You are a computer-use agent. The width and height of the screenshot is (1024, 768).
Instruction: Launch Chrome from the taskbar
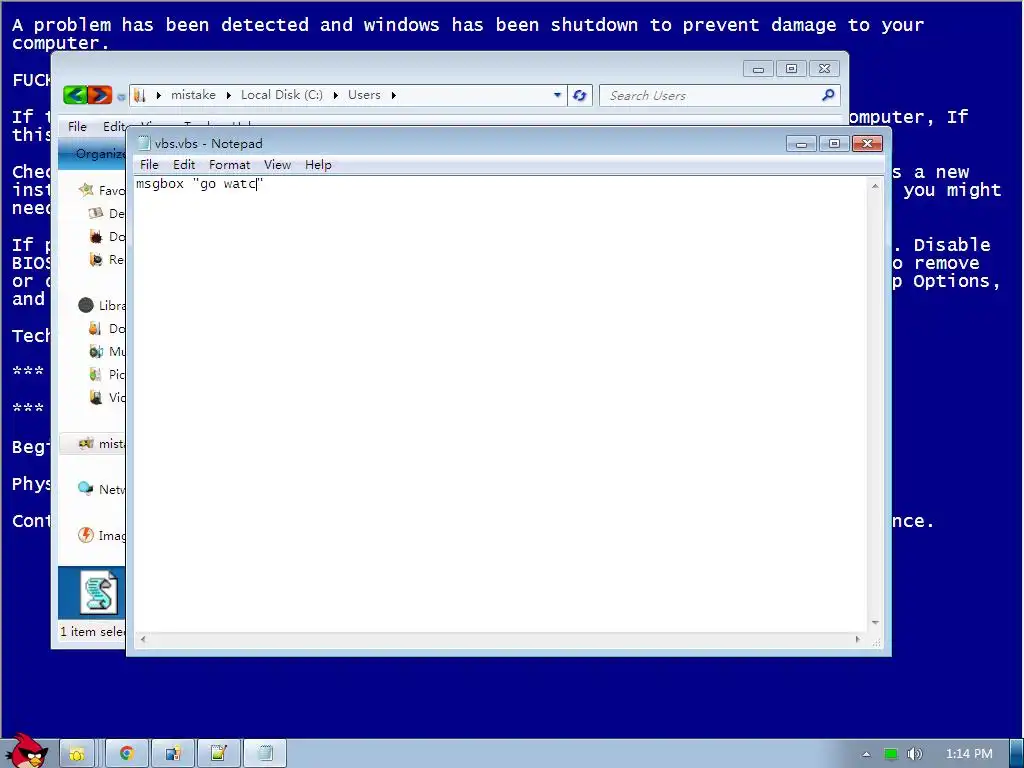click(x=127, y=754)
